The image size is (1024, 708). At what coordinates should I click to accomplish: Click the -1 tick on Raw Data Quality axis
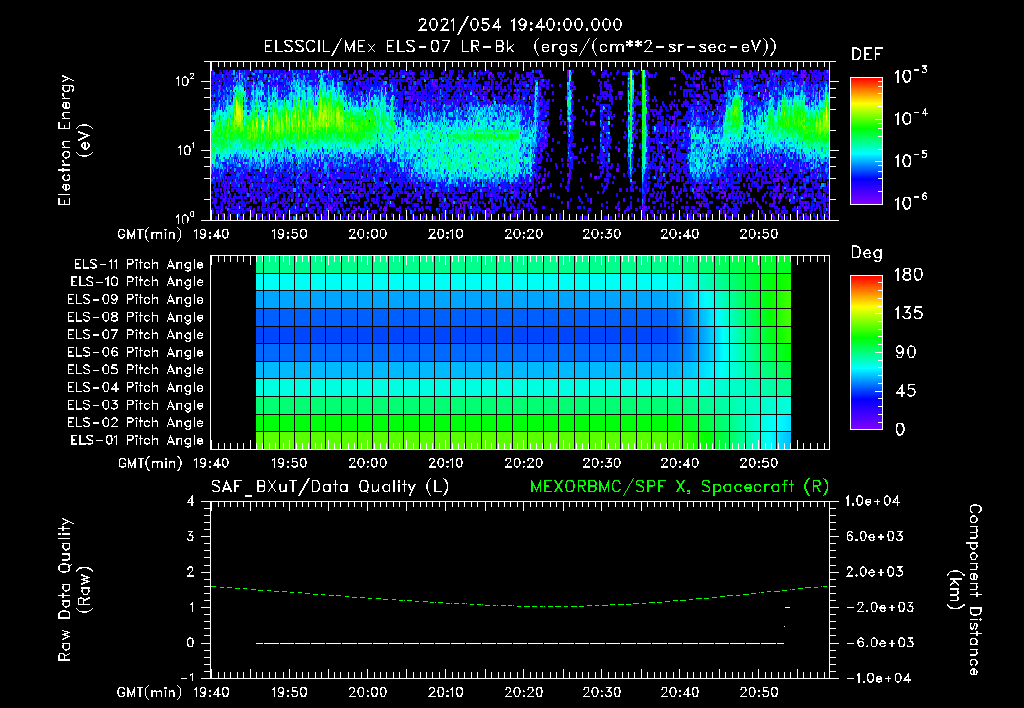tap(187, 677)
